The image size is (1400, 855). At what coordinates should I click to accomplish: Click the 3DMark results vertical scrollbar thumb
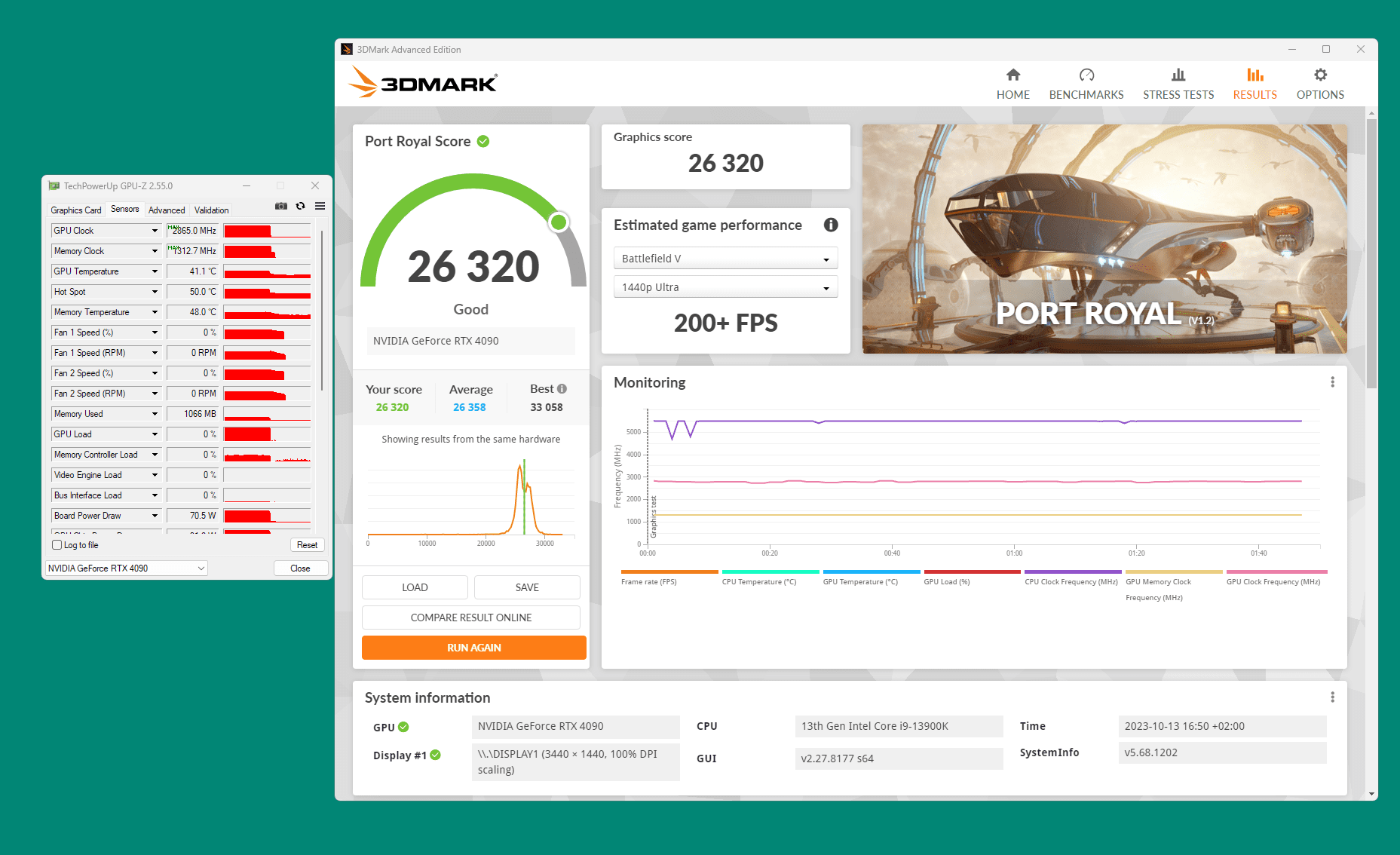point(1371,253)
